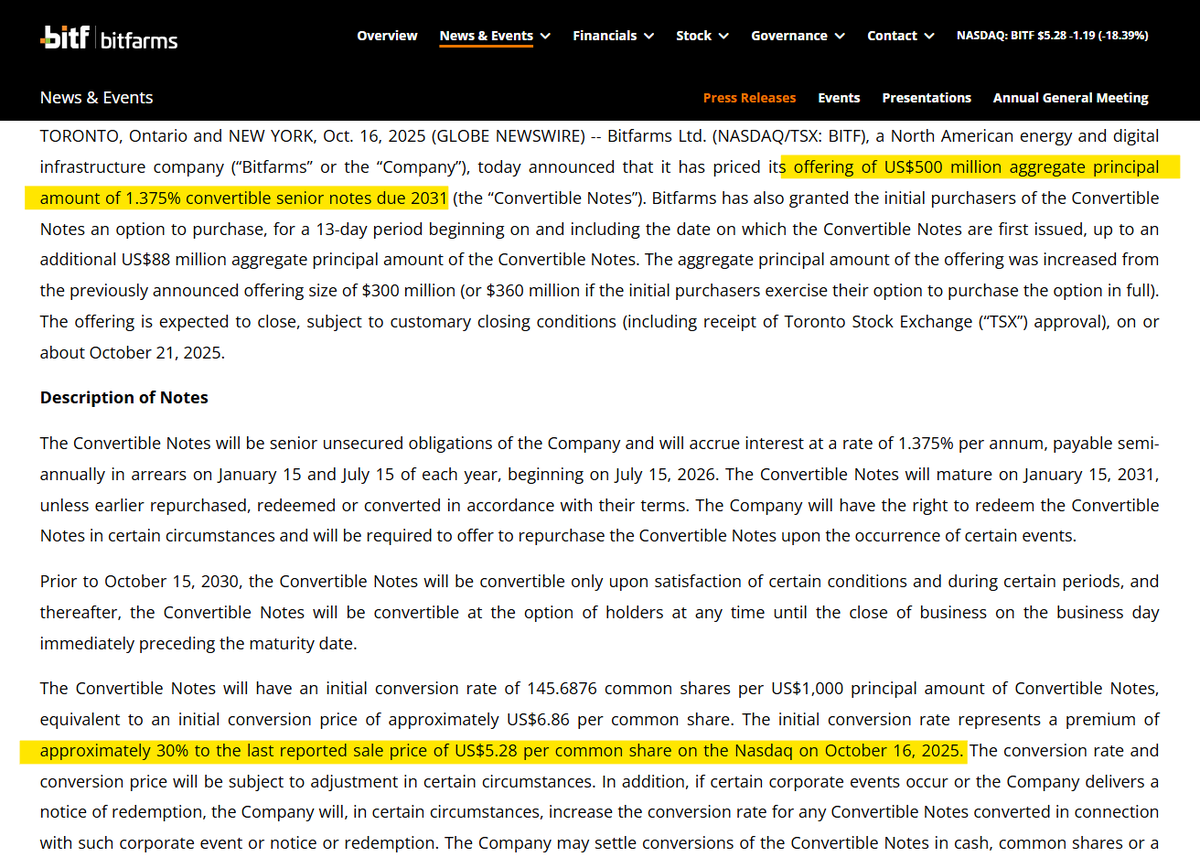Click the NASDAQ: BITF stock quote
The image size is (1200, 857).
coord(1052,35)
